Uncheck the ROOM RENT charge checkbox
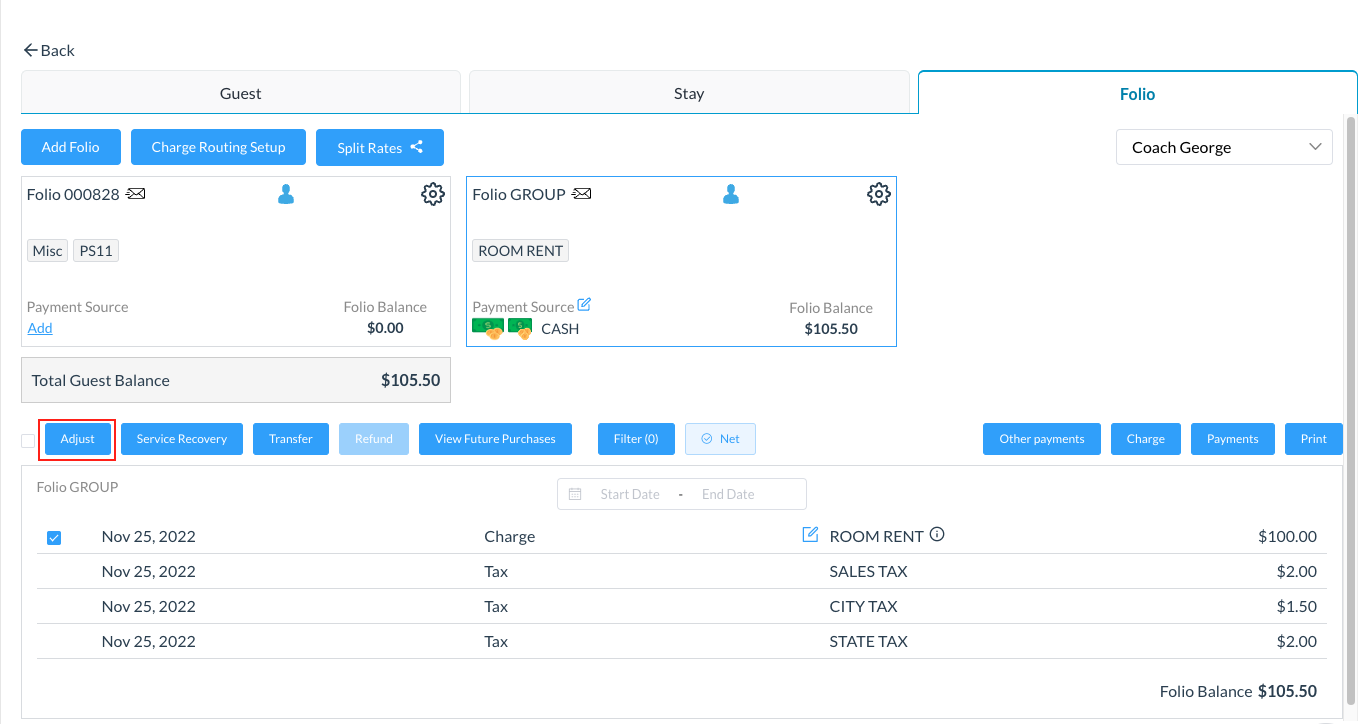Viewport: 1361px width, 724px height. coord(54,538)
